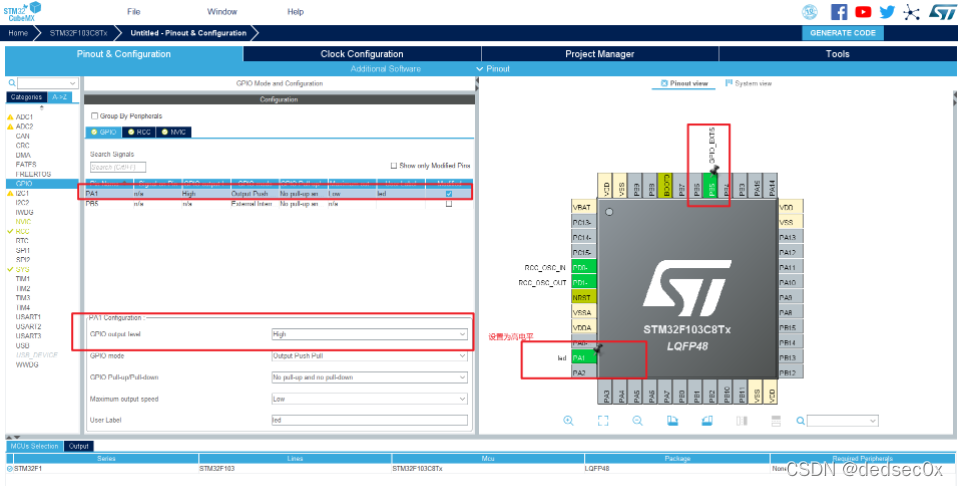This screenshot has width=958, height=486.
Task: Select the A->Z sidebar tab
Action: [x=60, y=97]
